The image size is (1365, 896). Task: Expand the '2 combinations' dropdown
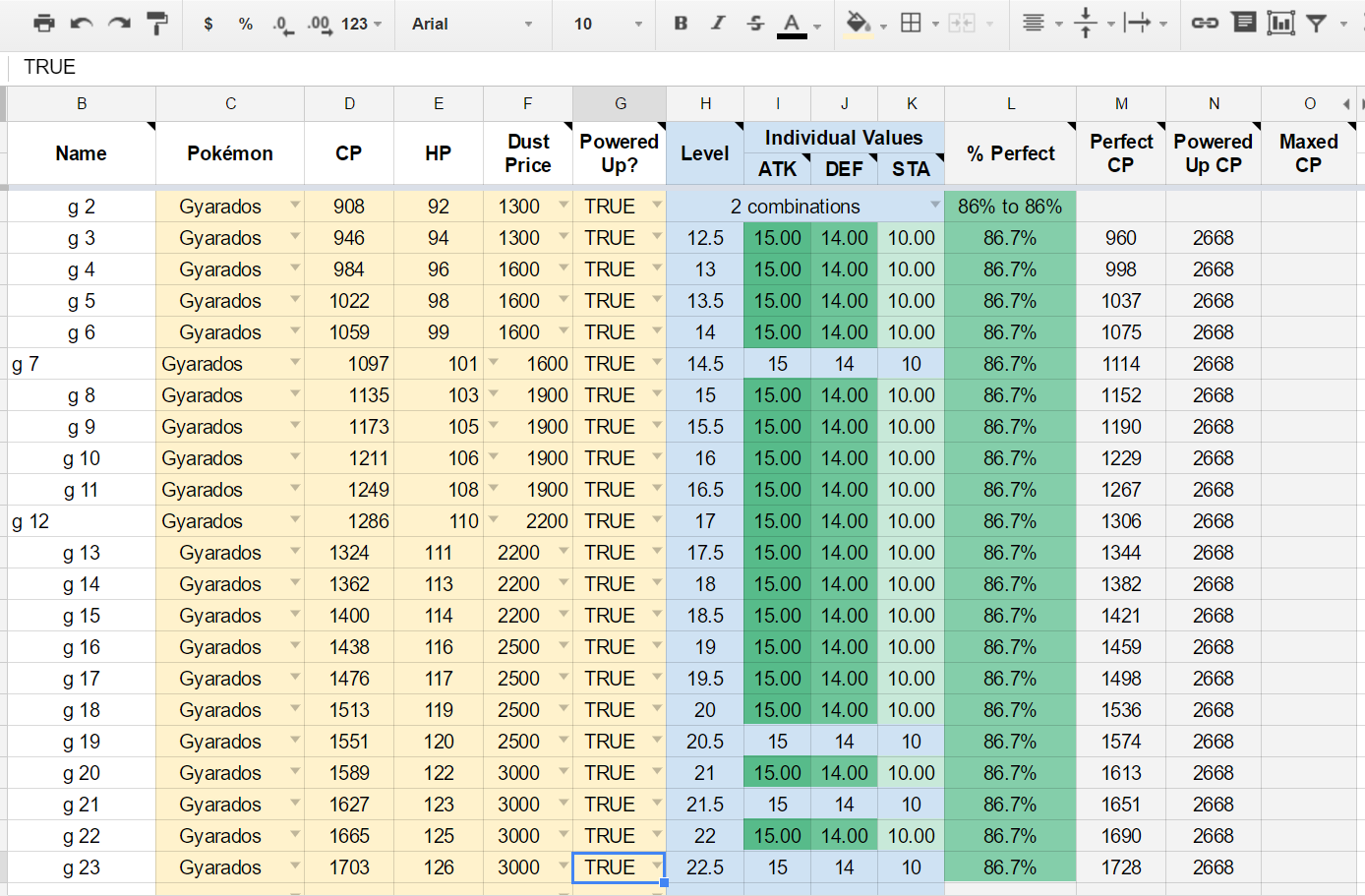(x=935, y=205)
